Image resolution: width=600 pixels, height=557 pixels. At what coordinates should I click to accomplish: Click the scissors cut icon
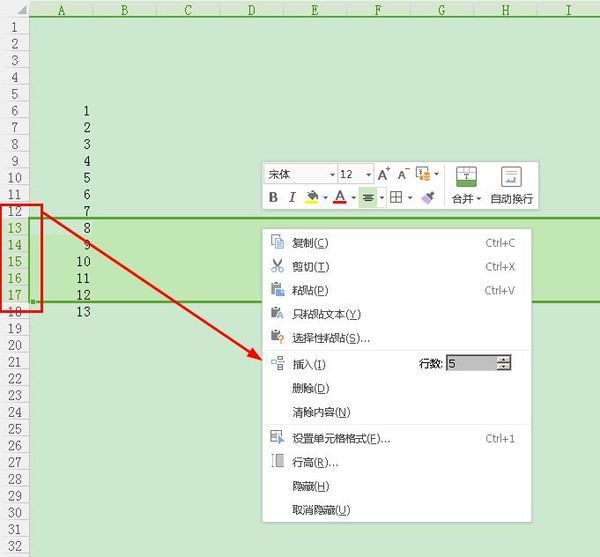tap(277, 266)
